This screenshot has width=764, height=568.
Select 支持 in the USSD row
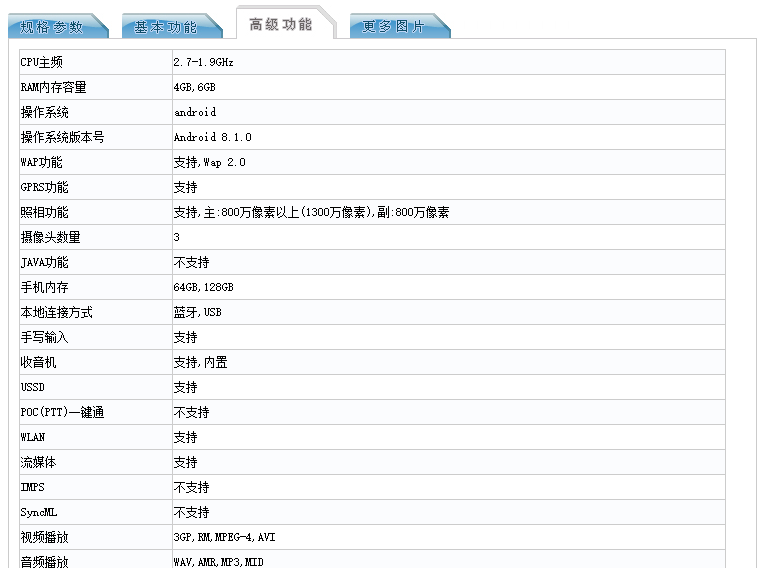pos(186,387)
